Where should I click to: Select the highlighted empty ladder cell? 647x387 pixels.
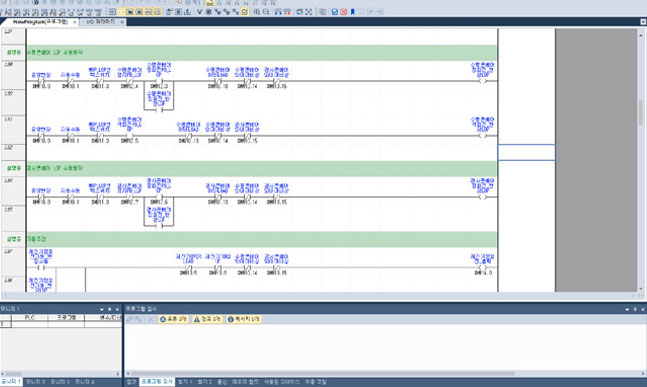527,152
